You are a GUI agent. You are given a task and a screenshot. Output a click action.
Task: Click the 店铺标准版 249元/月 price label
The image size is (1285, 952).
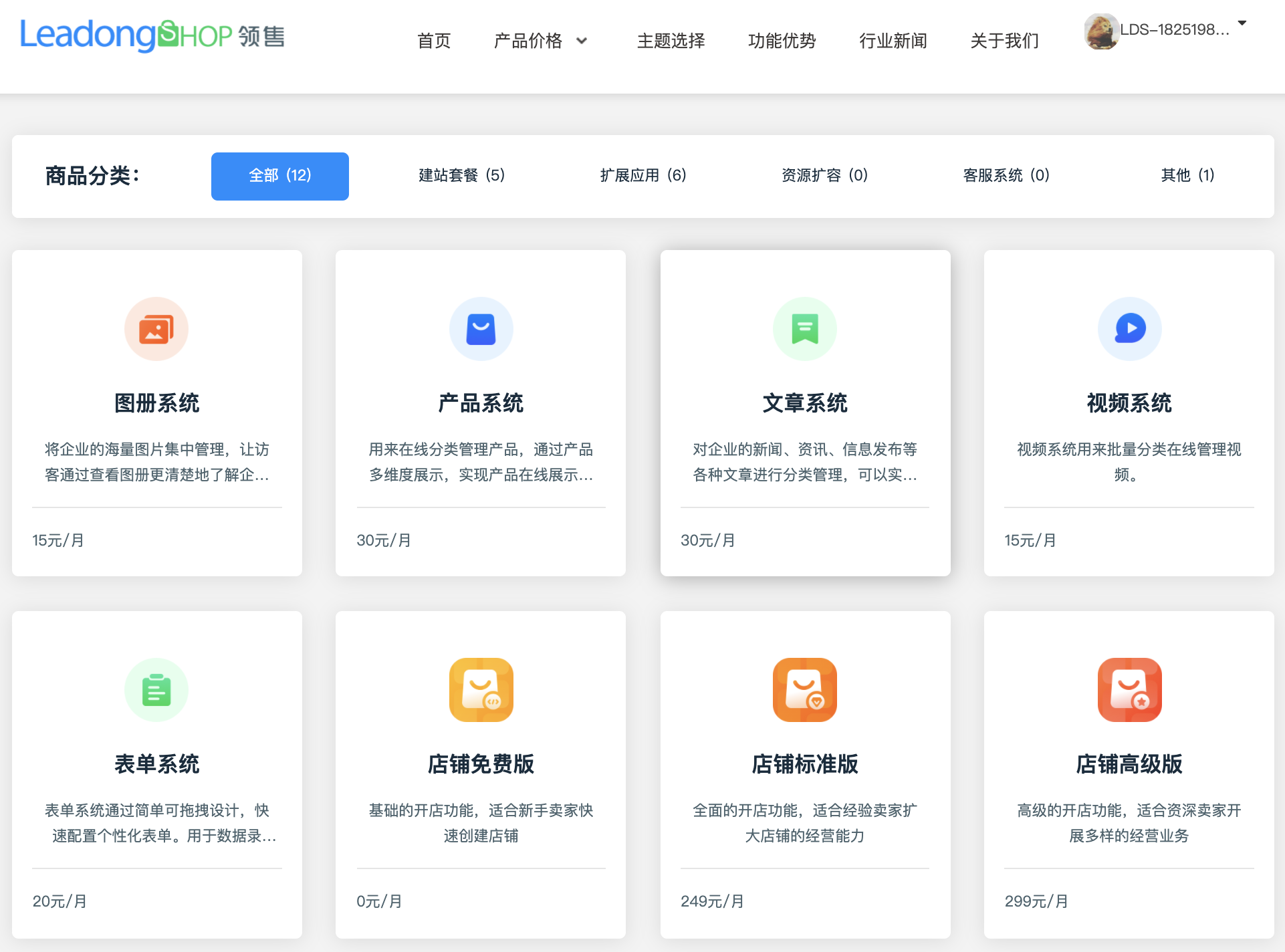click(711, 901)
